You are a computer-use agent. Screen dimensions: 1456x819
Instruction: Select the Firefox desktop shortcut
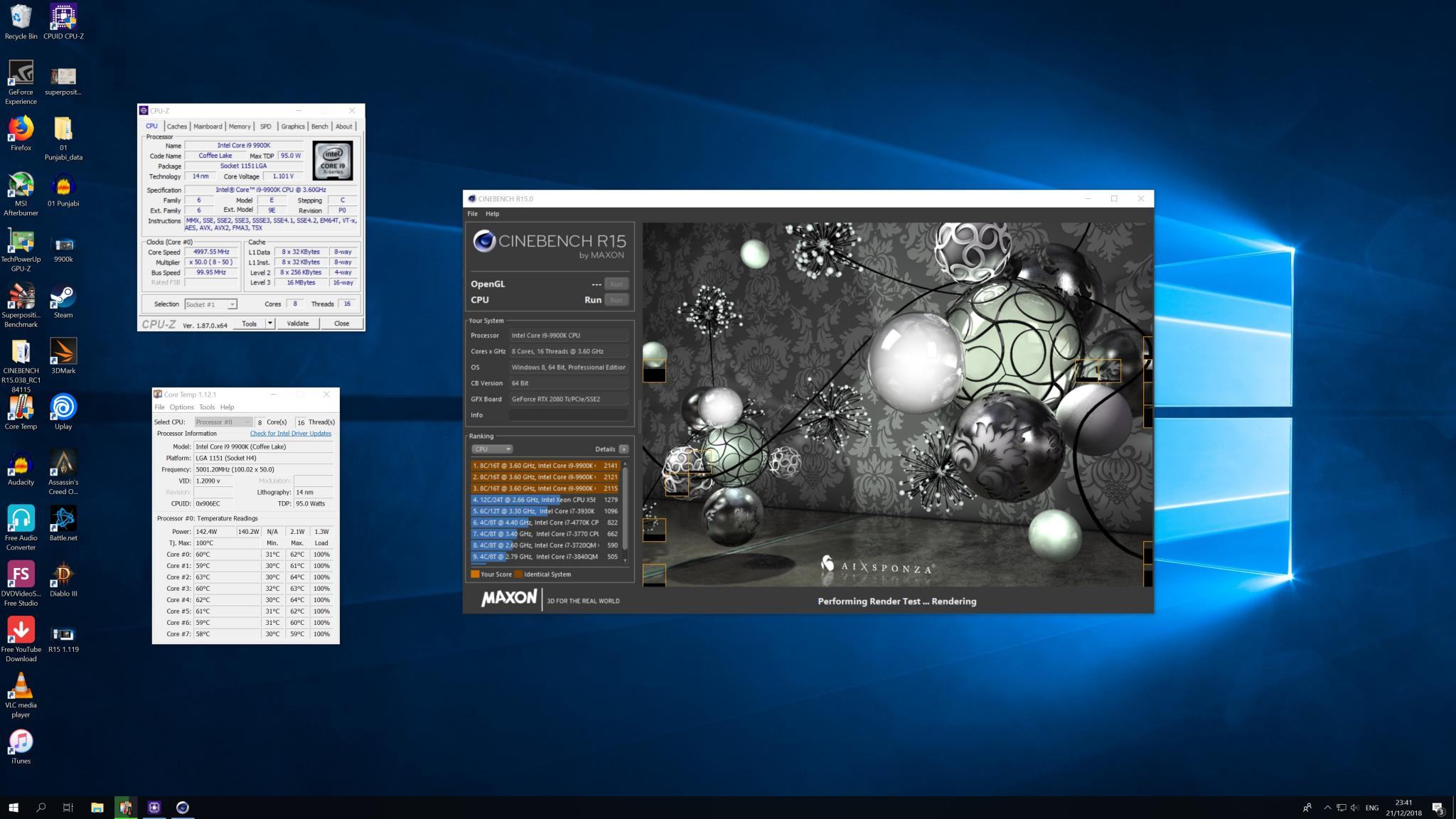[x=21, y=134]
